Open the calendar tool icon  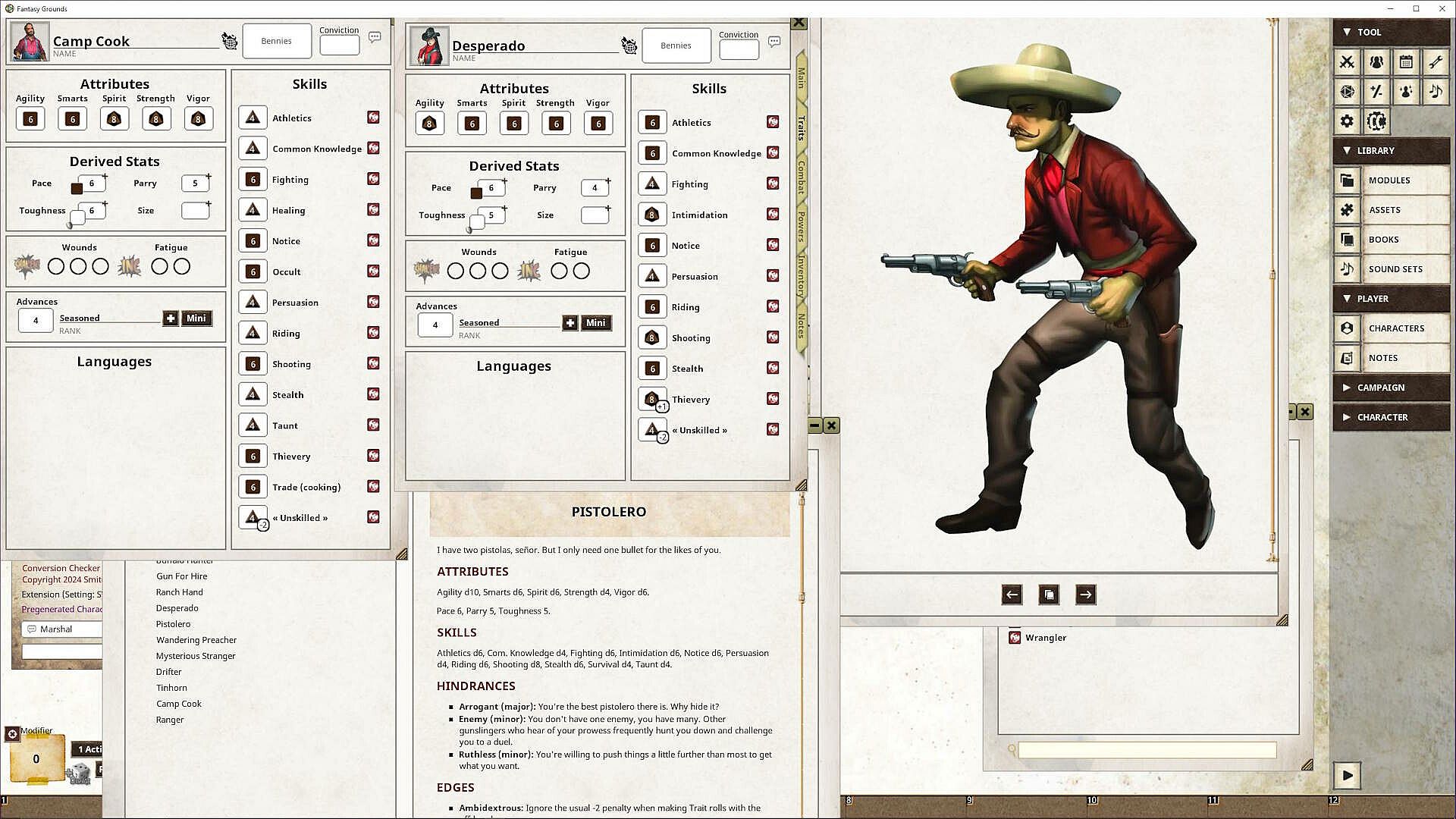click(x=1406, y=62)
